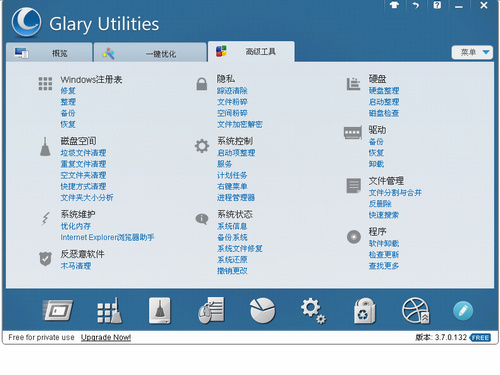The image size is (500, 375).
Task: Open the help question mark icon
Action: [x=437, y=5]
